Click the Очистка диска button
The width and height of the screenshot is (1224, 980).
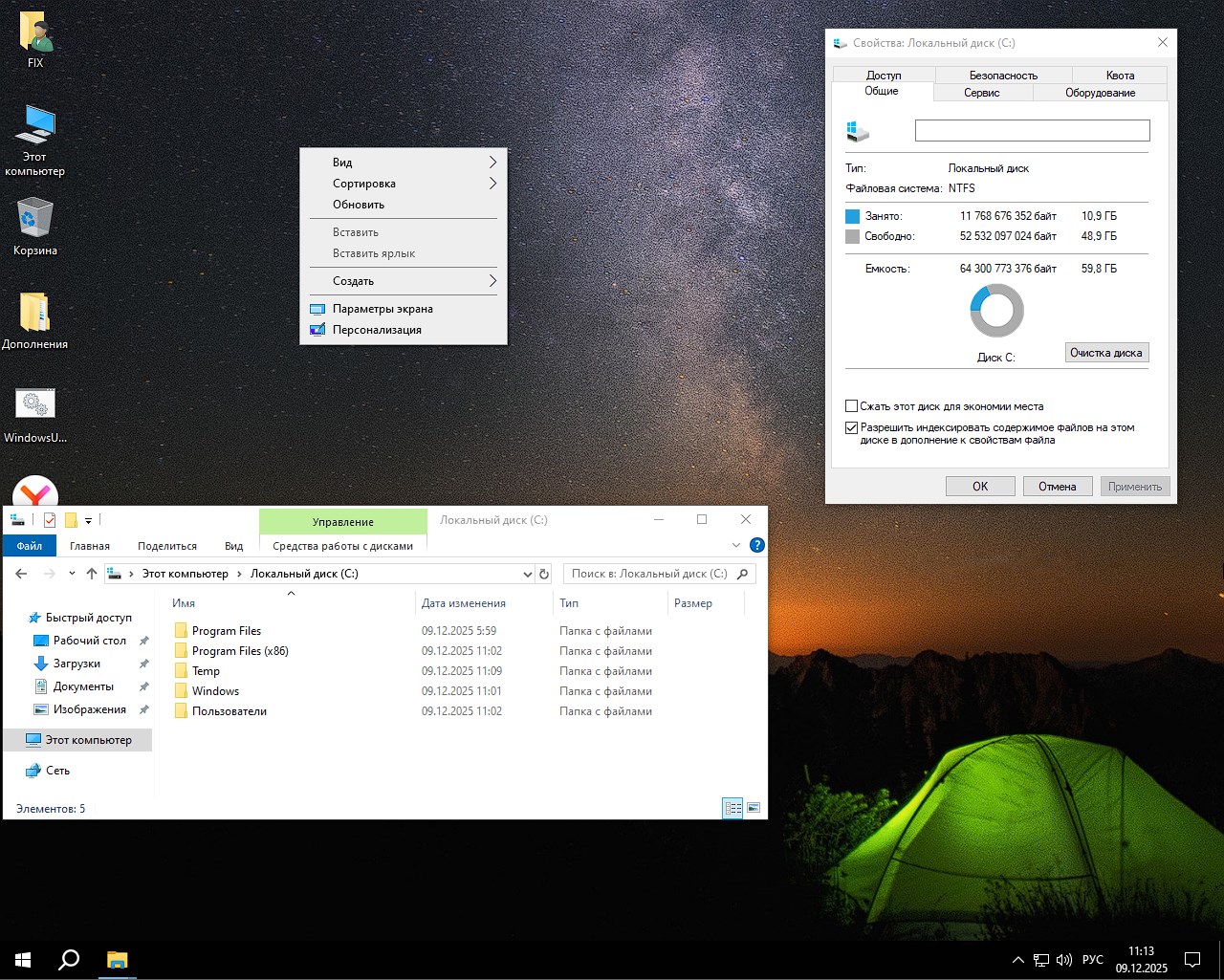[x=1106, y=352]
